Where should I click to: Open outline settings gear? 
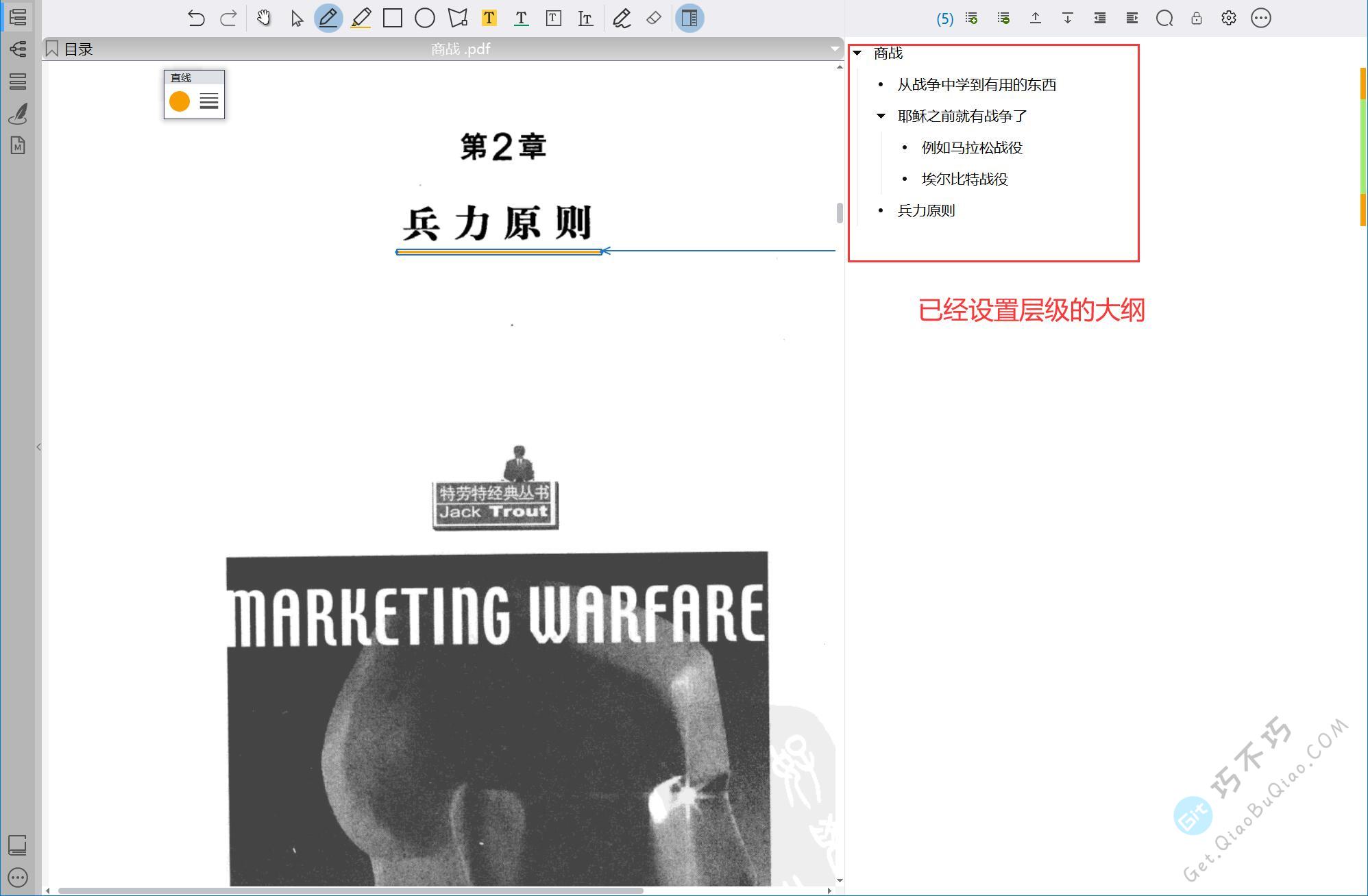tap(1229, 18)
